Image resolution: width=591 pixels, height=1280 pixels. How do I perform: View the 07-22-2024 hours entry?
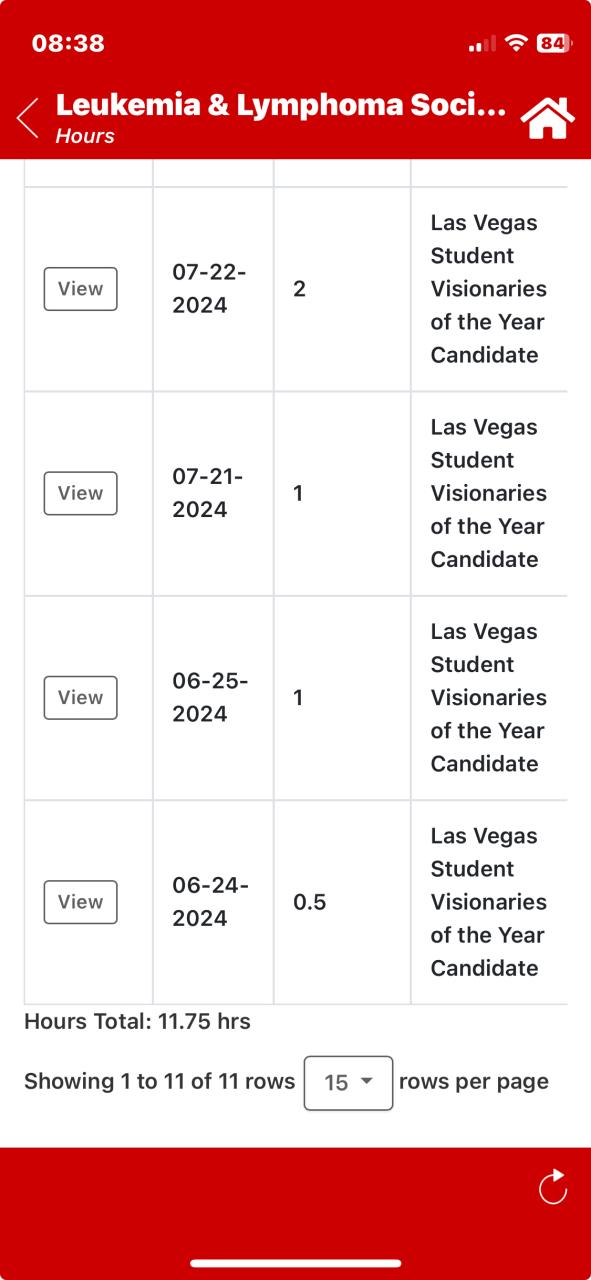point(80,289)
